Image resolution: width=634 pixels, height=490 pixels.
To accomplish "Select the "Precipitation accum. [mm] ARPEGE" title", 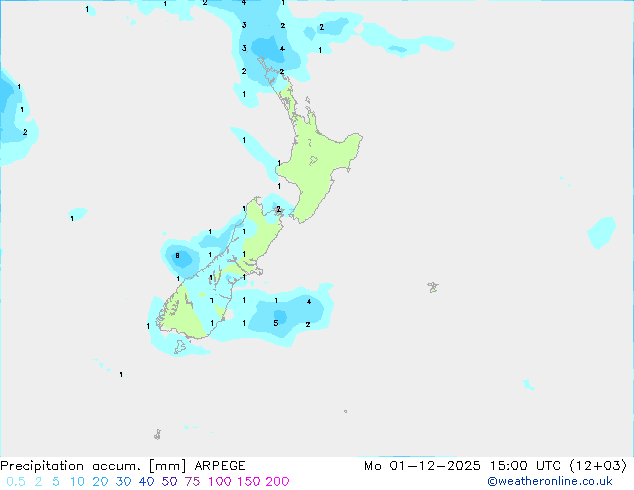I will pos(123,466).
